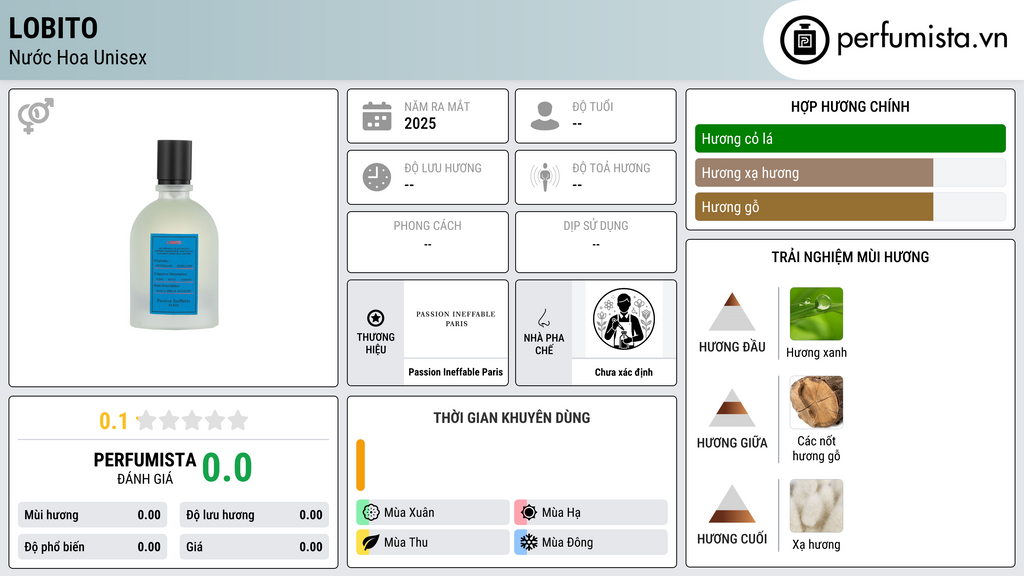The image size is (1024, 576).
Task: Click the Mùa Hạ sun icon
Action: tap(529, 513)
